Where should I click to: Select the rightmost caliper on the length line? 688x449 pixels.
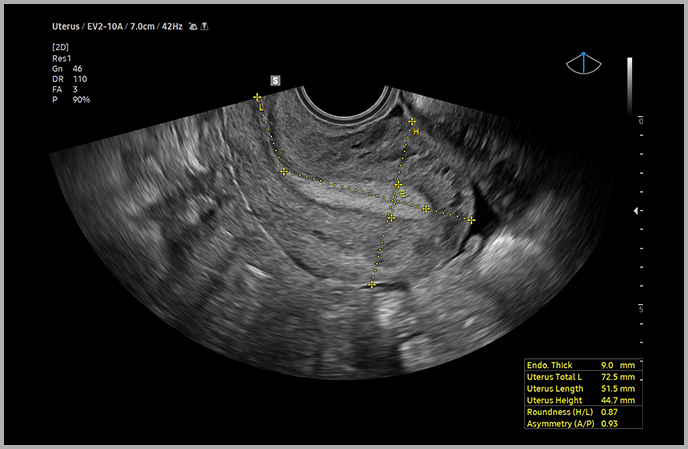pyautogui.click(x=470, y=219)
